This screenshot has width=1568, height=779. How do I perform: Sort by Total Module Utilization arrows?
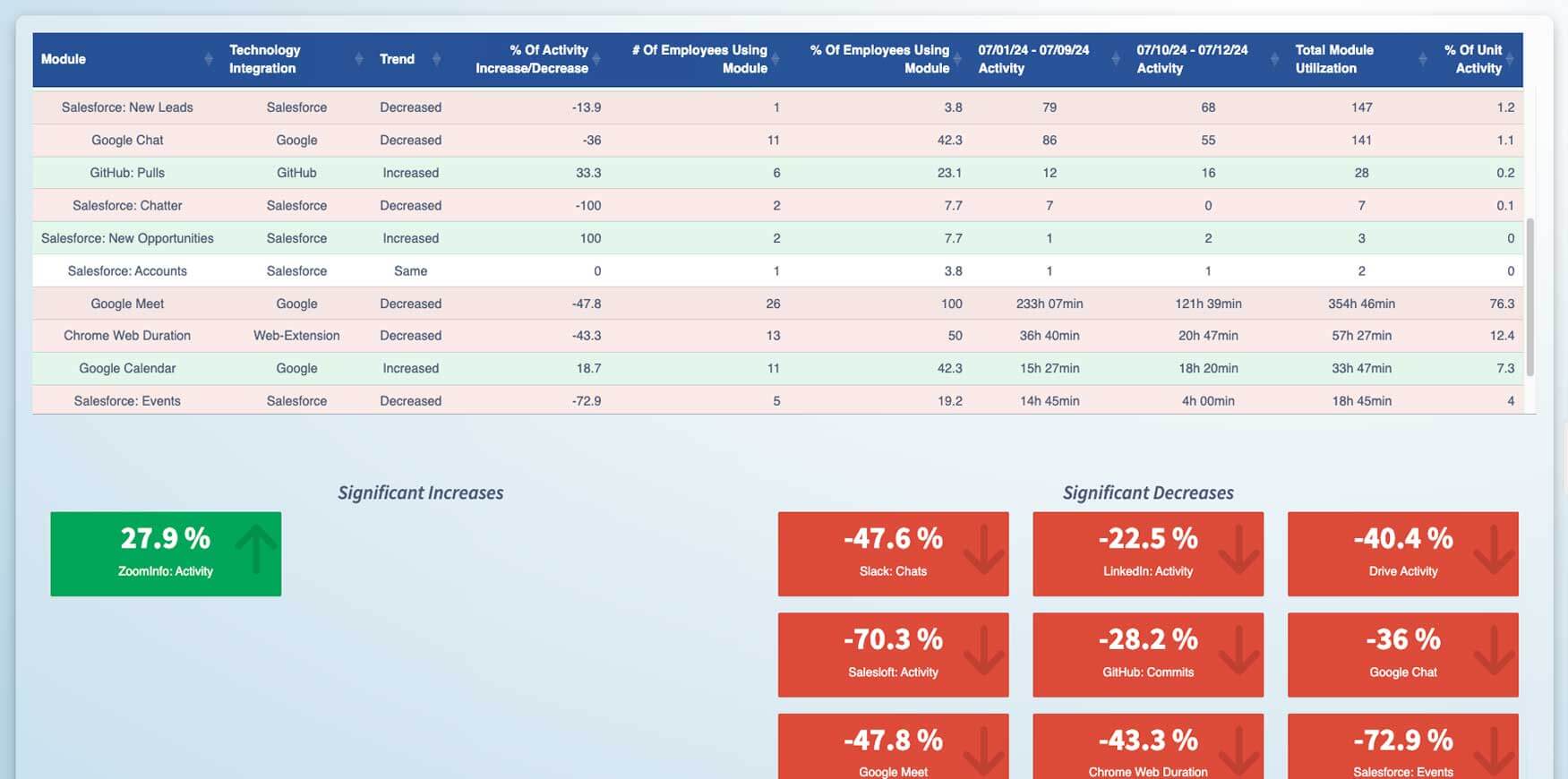pyautogui.click(x=1422, y=59)
